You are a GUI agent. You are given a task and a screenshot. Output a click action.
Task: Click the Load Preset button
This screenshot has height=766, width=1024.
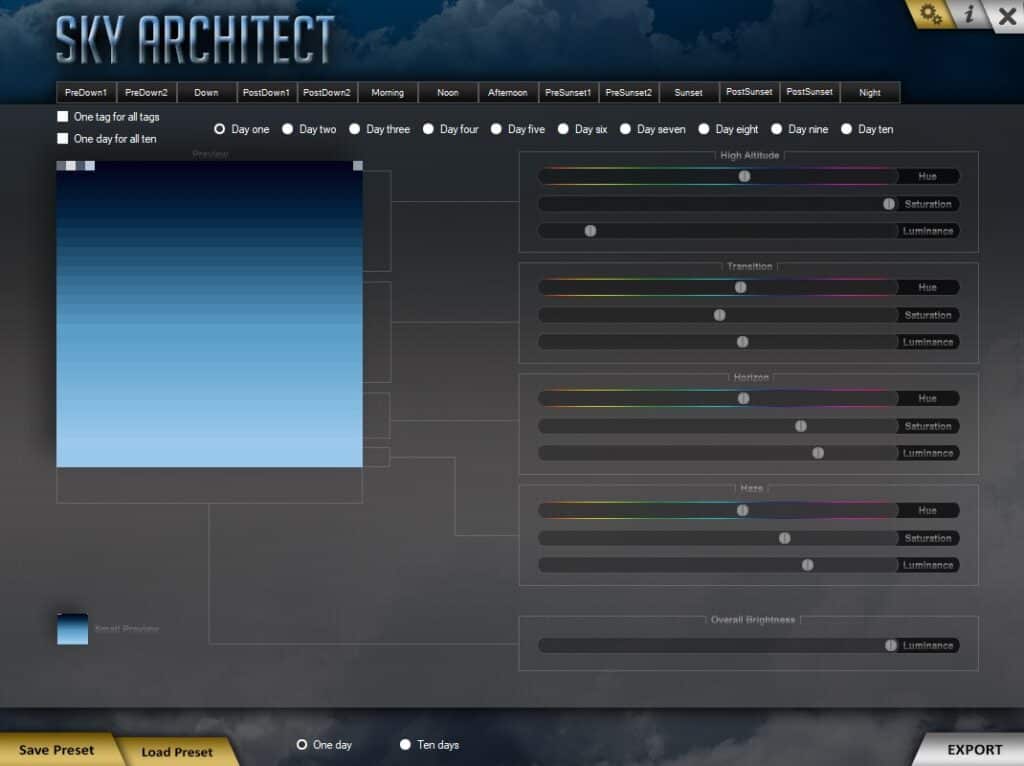pyautogui.click(x=177, y=752)
